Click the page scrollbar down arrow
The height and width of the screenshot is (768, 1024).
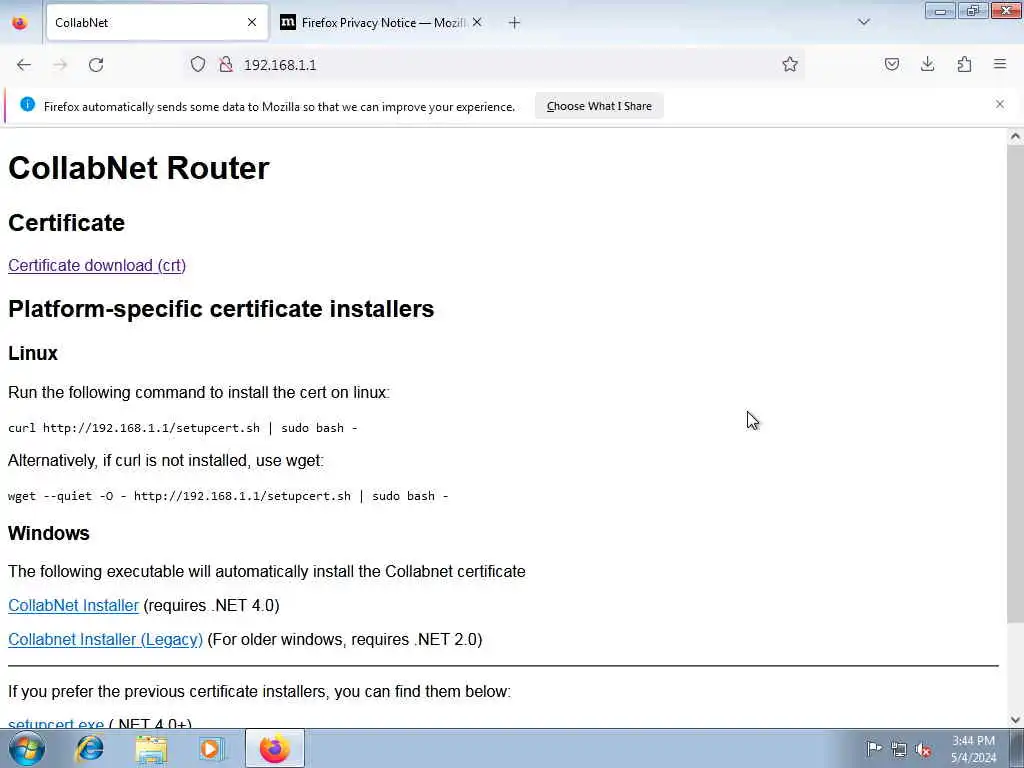pyautogui.click(x=1015, y=720)
